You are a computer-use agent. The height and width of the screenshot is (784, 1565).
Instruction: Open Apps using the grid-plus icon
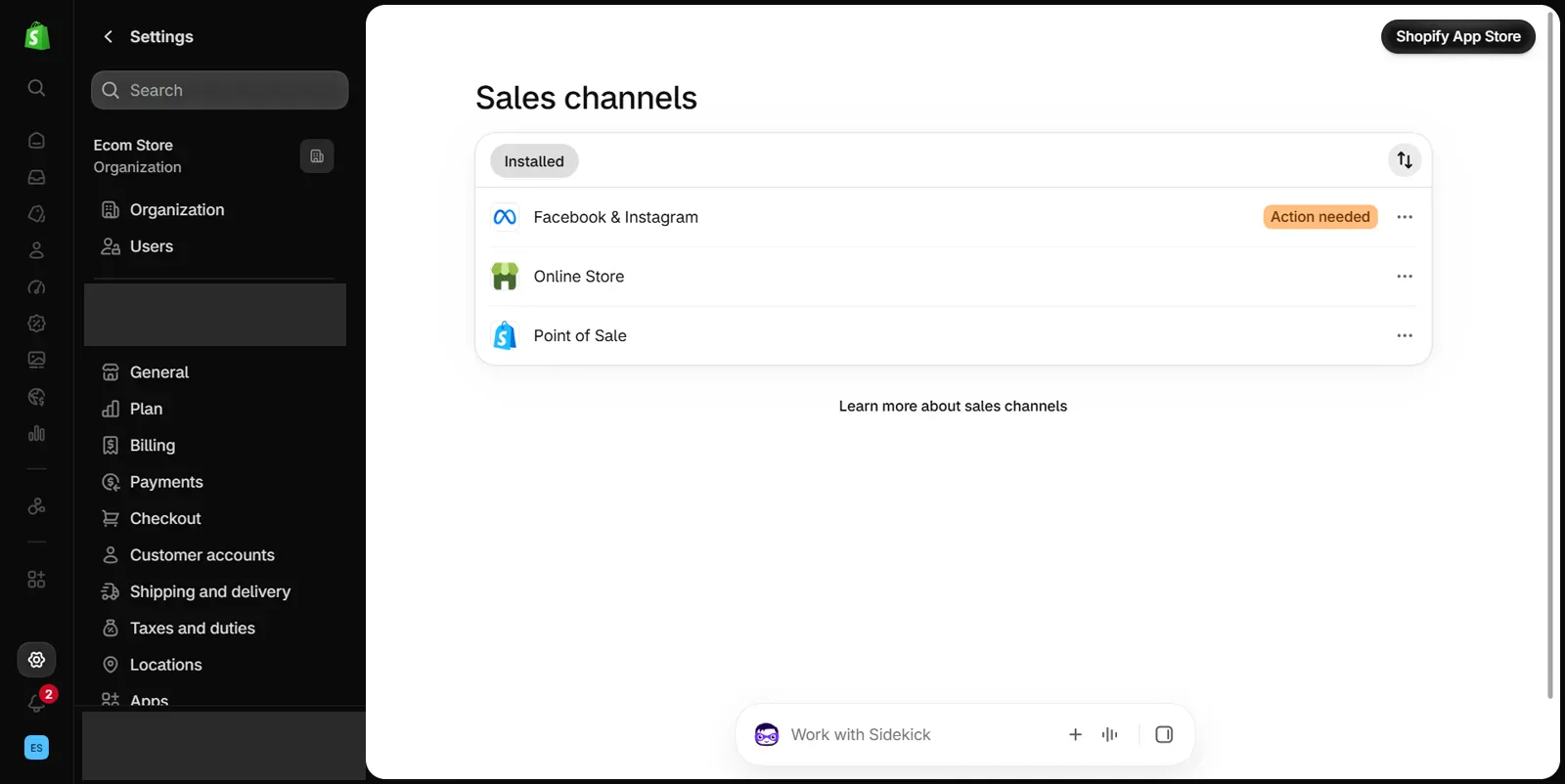coord(37,580)
